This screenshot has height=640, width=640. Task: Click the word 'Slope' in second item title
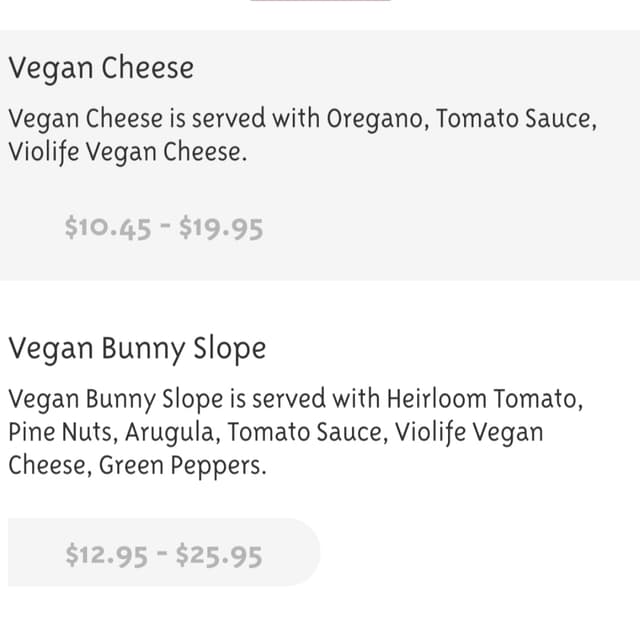click(230, 349)
